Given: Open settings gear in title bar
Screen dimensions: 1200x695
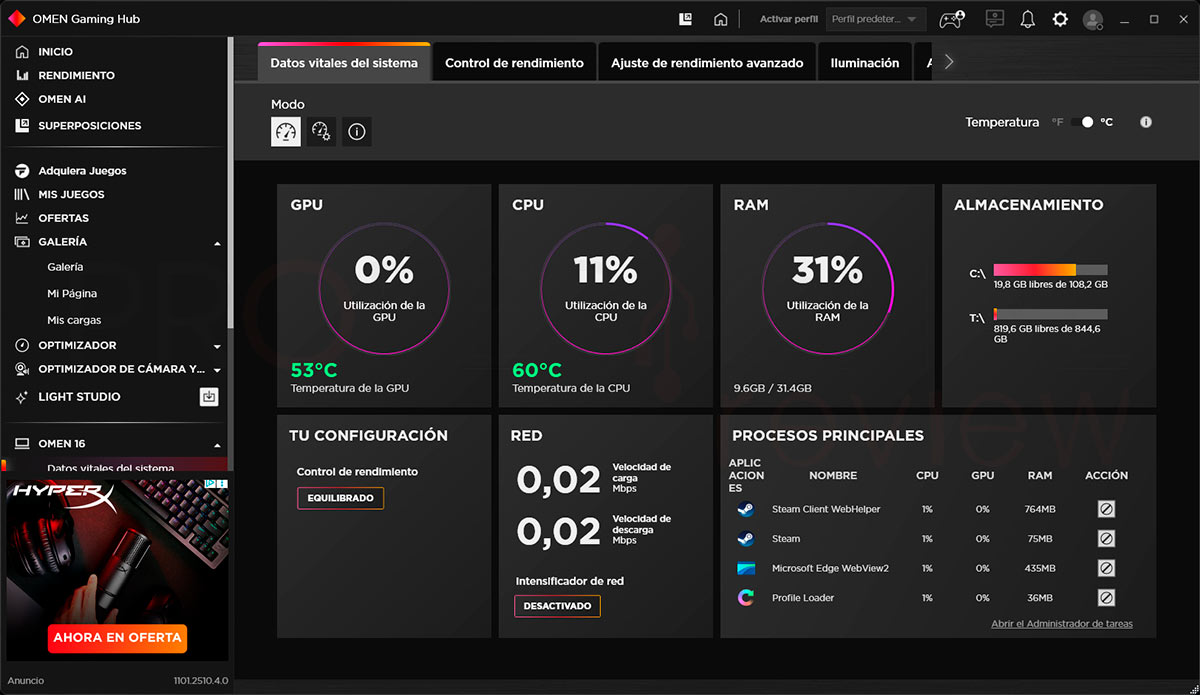Looking at the screenshot, I should [1060, 19].
